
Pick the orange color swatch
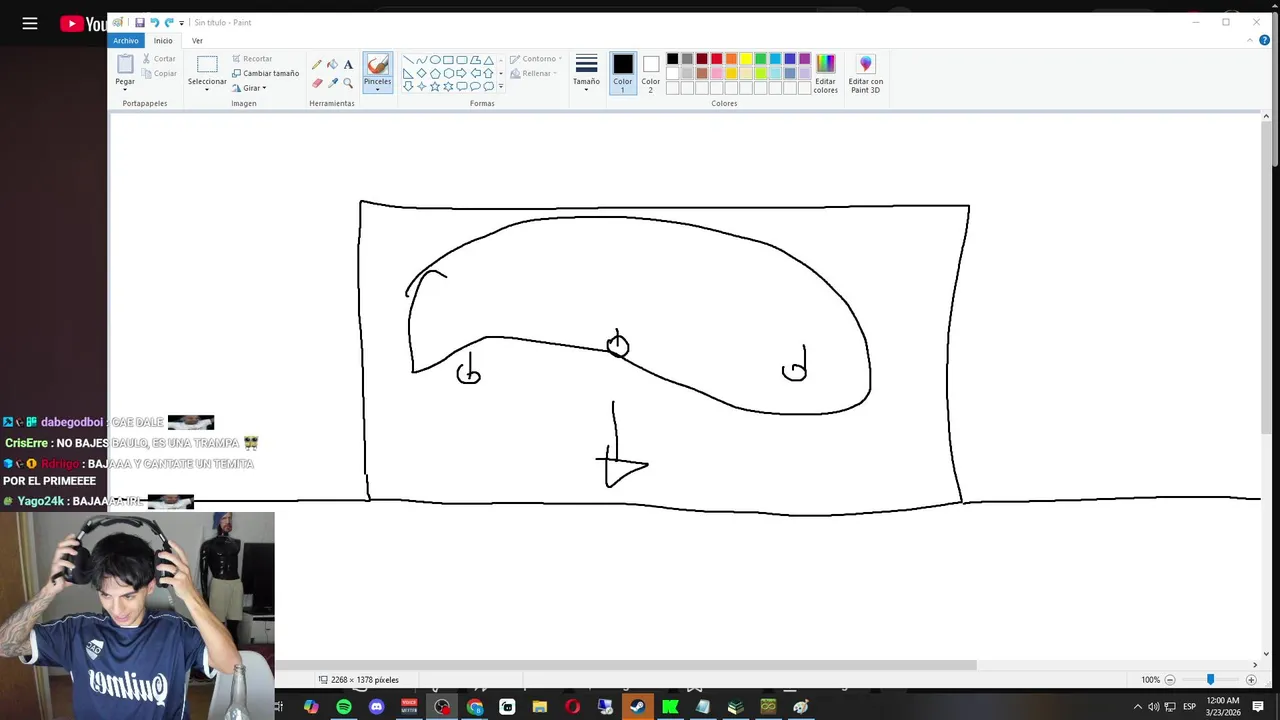pos(731,59)
